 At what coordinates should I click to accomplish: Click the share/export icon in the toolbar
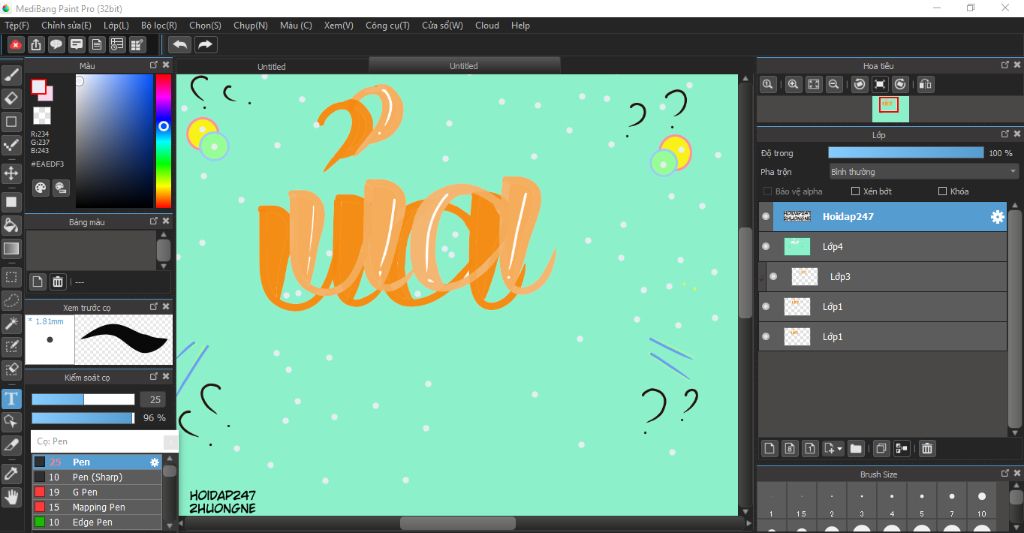(x=36, y=44)
